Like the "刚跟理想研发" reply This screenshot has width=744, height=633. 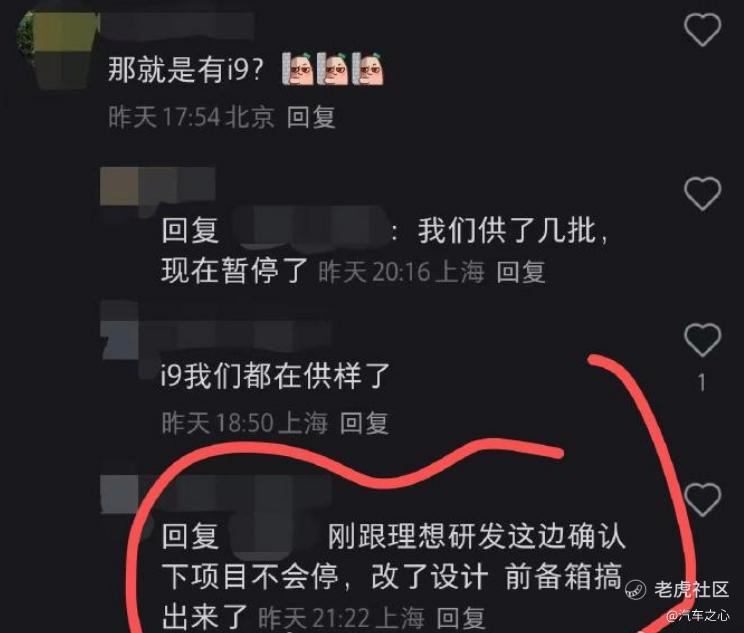pos(702,499)
